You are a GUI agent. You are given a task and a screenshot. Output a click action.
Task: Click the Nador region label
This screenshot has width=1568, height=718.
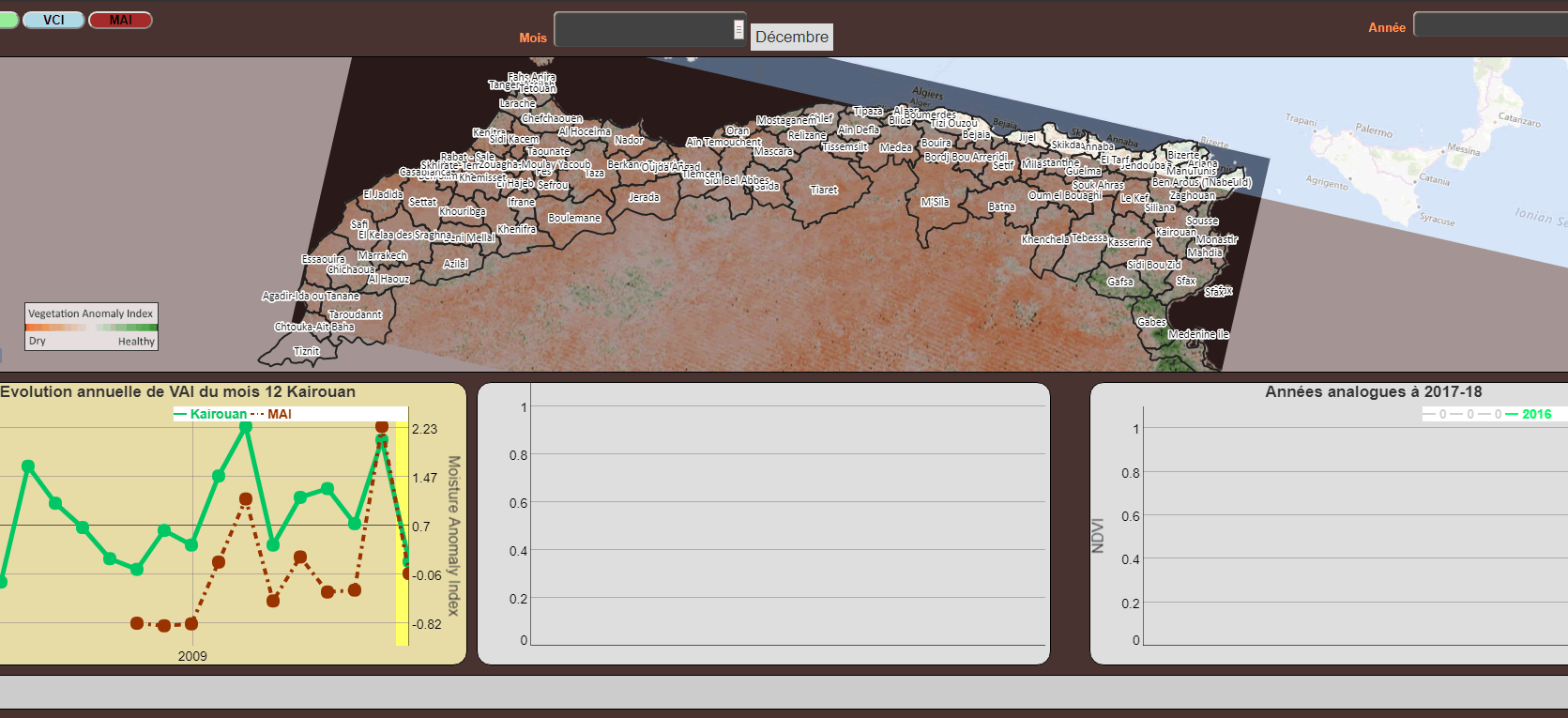click(x=629, y=140)
